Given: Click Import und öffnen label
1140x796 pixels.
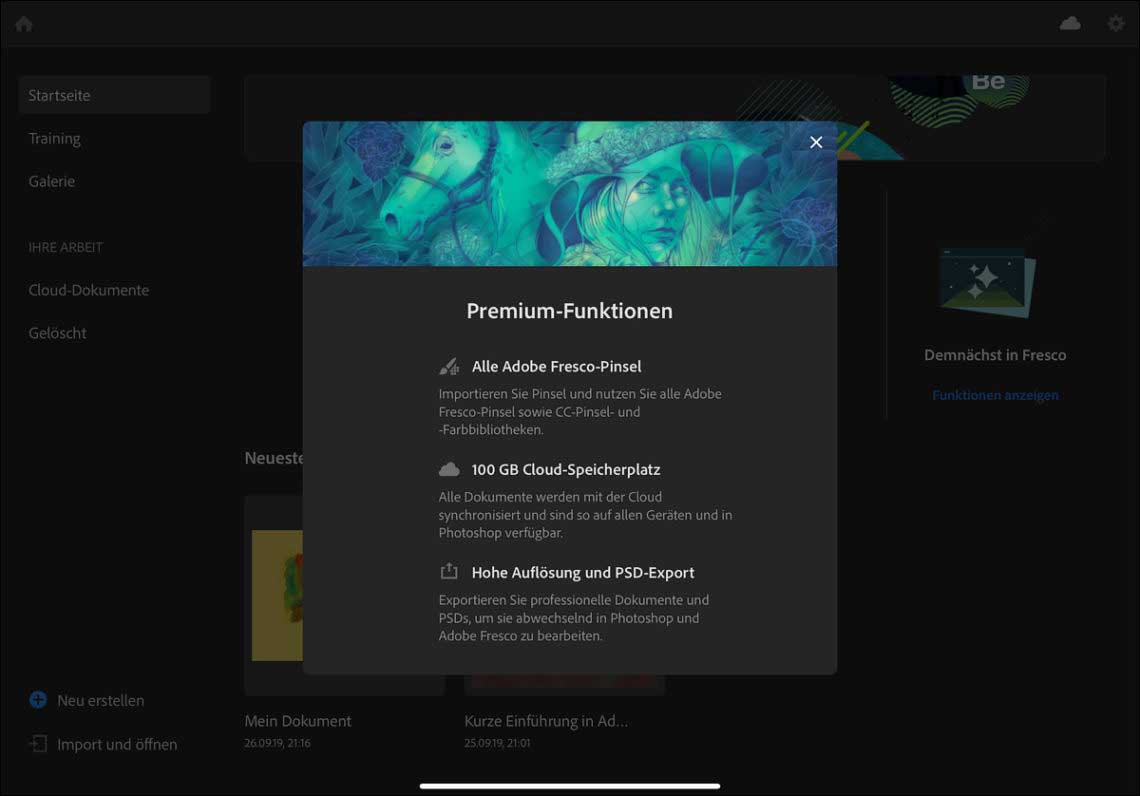Looking at the screenshot, I should point(117,744).
